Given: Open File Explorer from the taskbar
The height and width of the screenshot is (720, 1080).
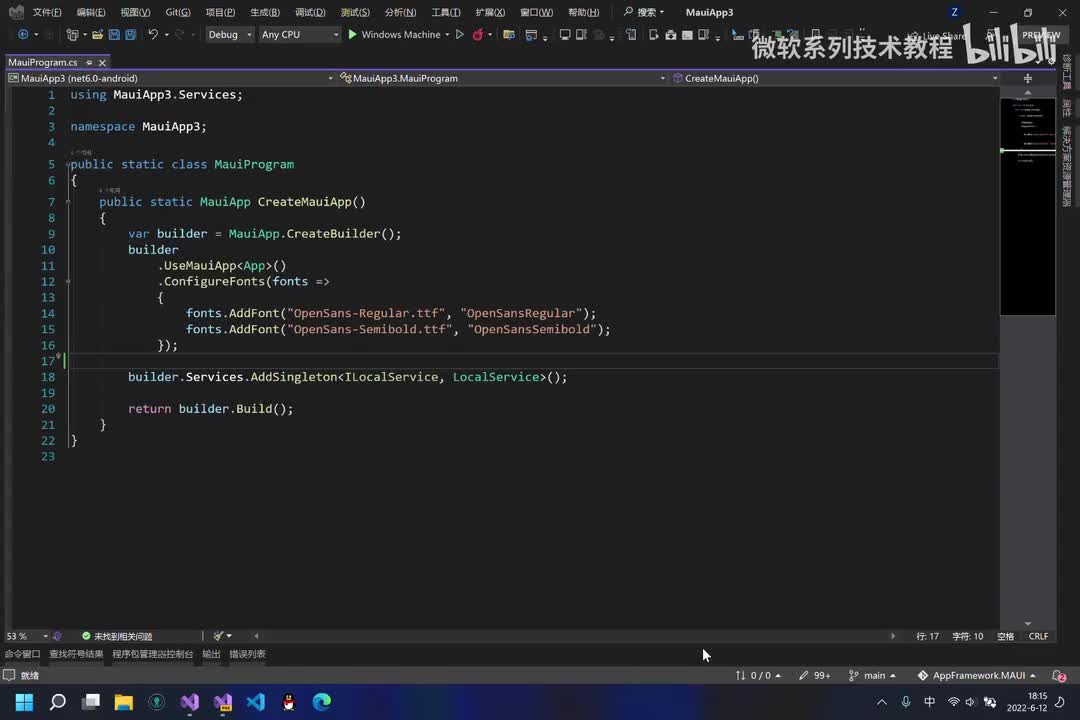Looking at the screenshot, I should pos(123,701).
